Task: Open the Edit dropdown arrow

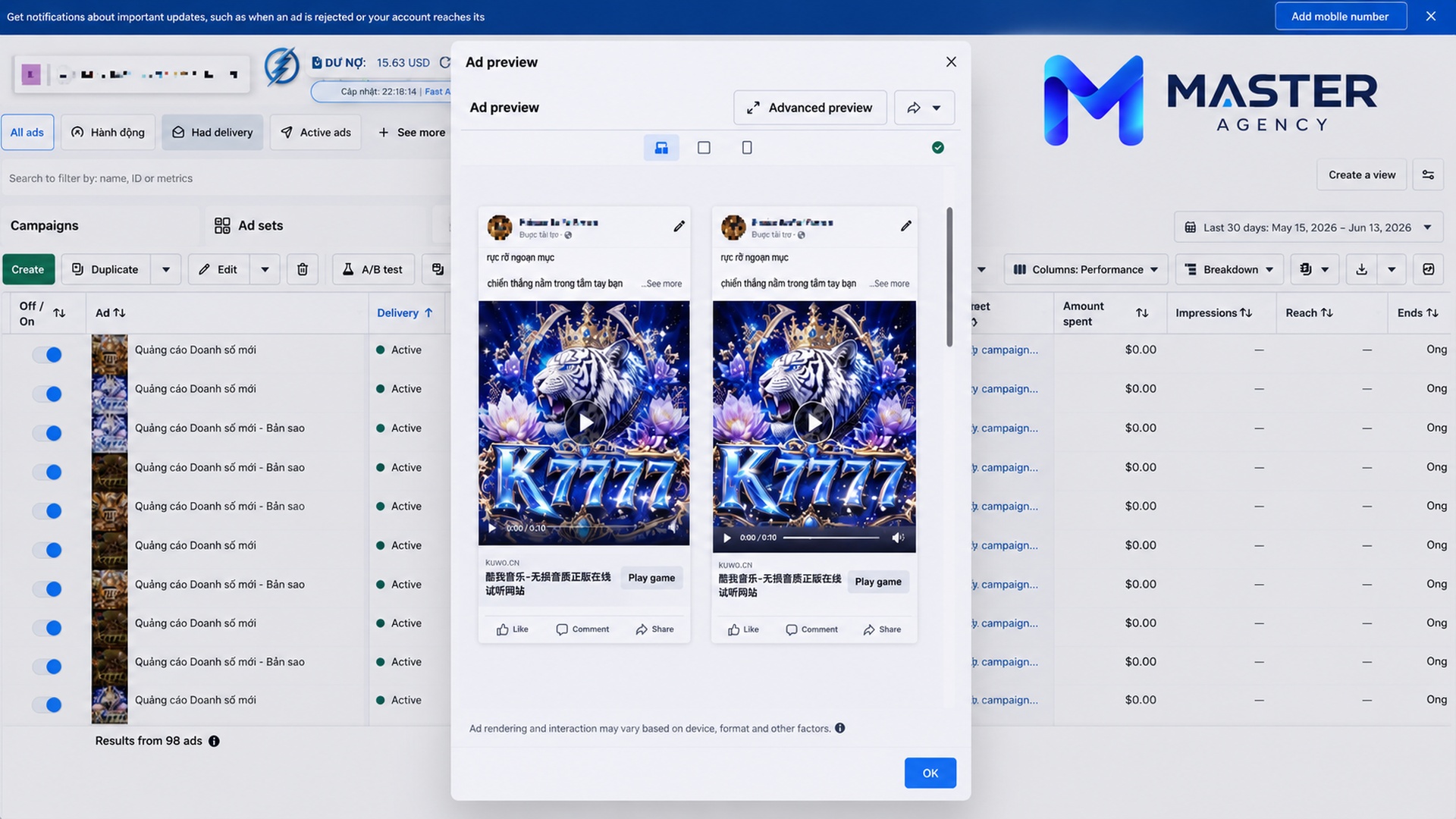Action: (x=265, y=269)
